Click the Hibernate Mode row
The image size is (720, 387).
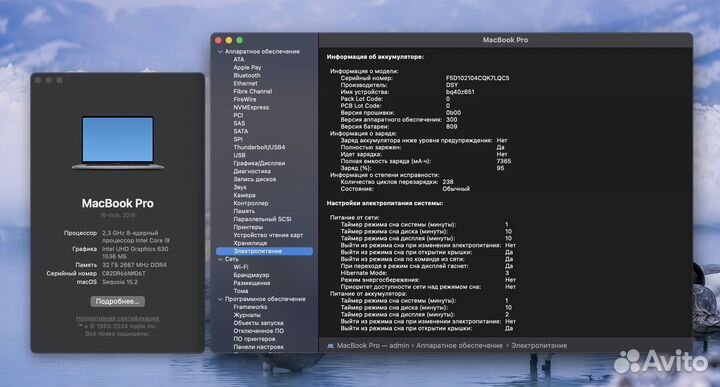(425, 273)
